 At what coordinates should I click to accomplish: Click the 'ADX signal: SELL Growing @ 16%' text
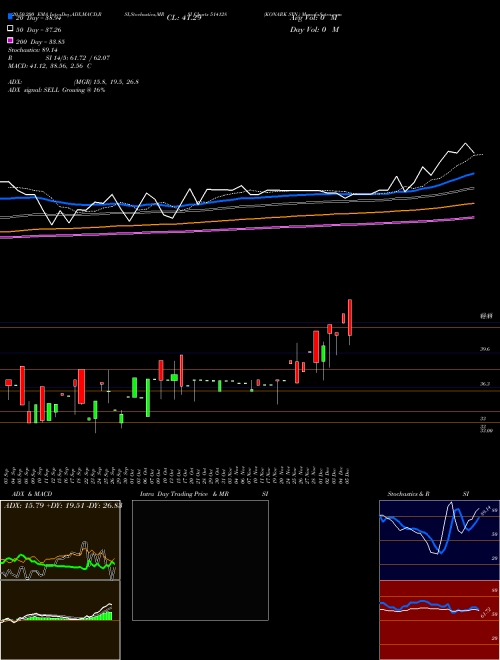56,90
